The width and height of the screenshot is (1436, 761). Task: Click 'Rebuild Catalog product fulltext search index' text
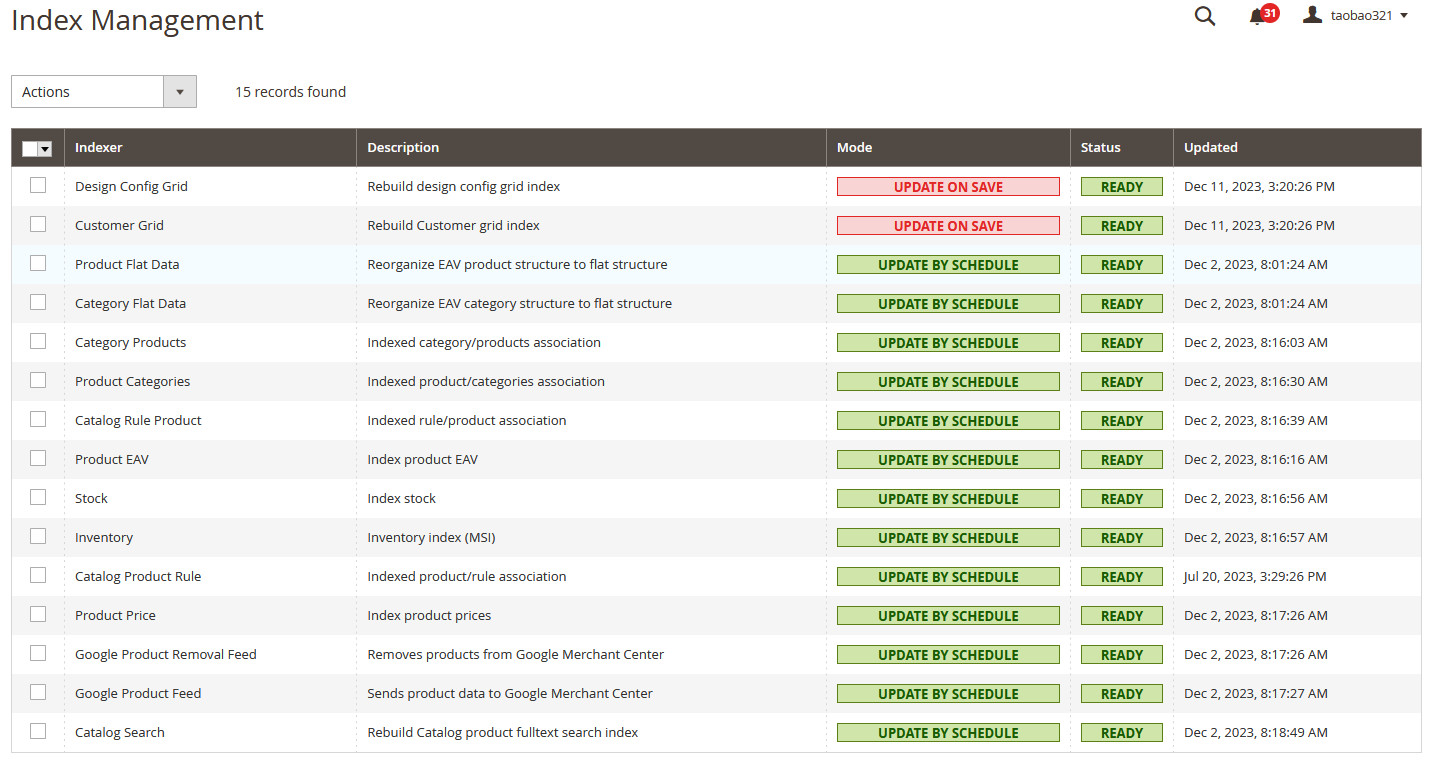[x=503, y=732]
